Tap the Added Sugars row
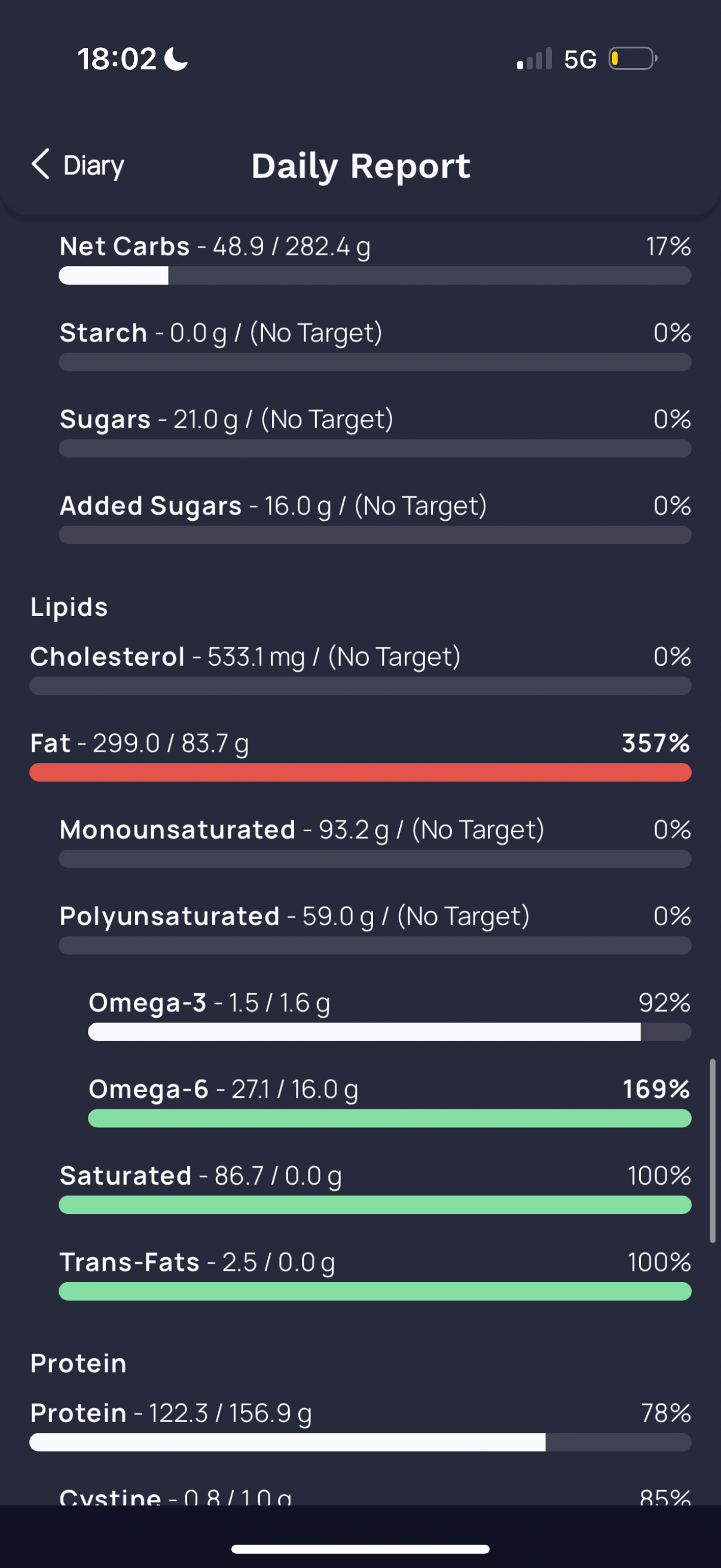The width and height of the screenshot is (721, 1568). [x=375, y=518]
